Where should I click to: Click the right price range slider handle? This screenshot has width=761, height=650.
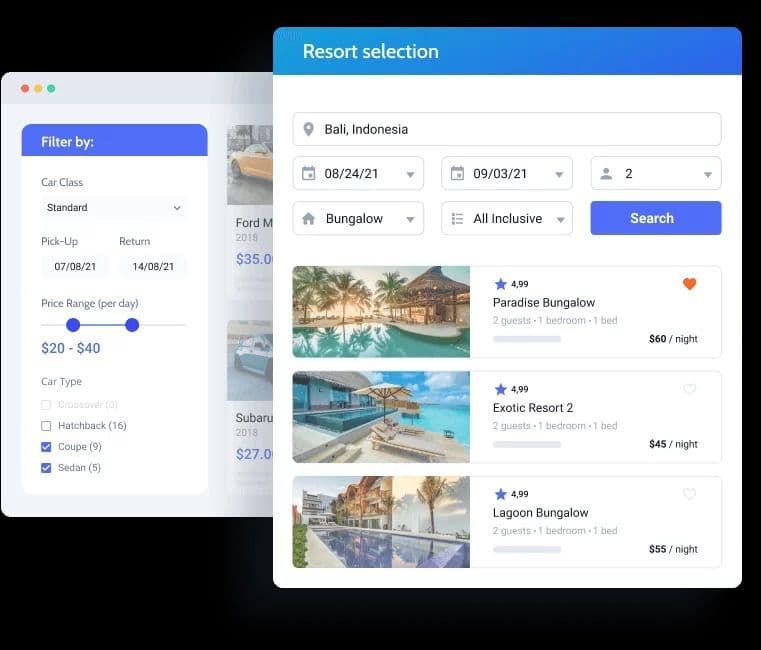(x=132, y=325)
